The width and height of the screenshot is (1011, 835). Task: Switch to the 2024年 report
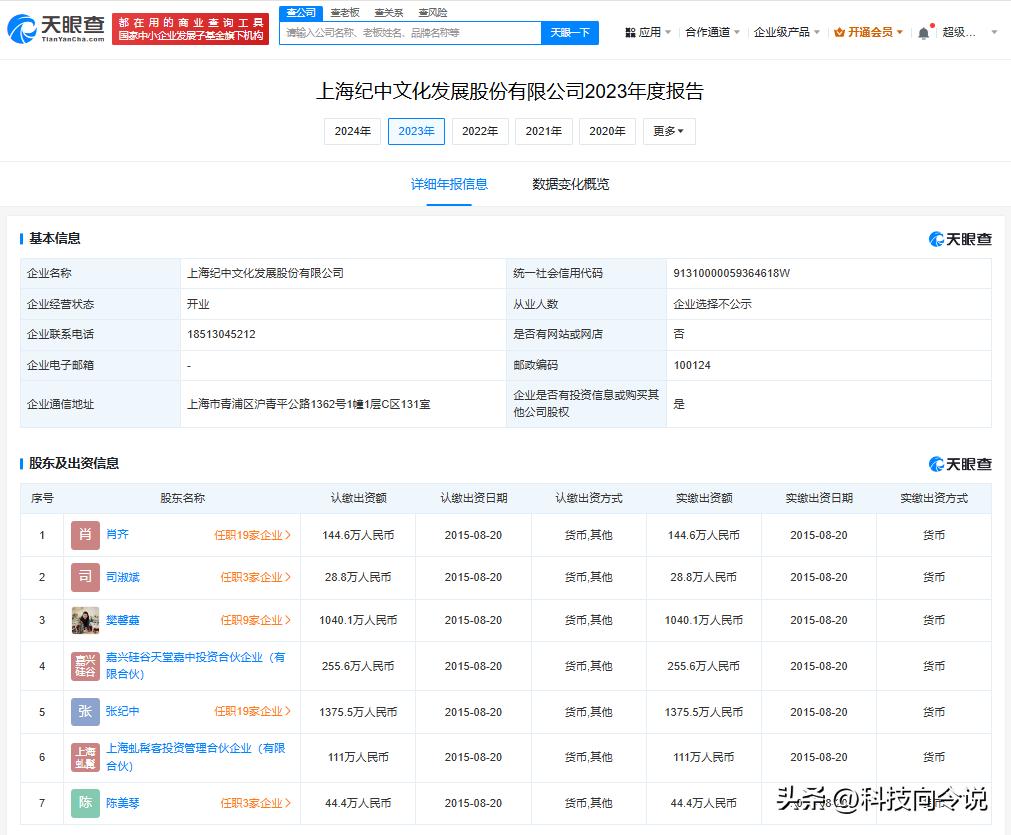coord(353,132)
